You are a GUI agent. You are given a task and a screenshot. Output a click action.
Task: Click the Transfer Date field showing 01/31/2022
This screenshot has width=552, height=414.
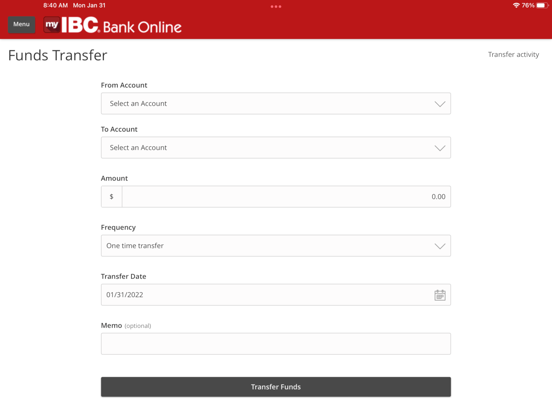(x=276, y=295)
